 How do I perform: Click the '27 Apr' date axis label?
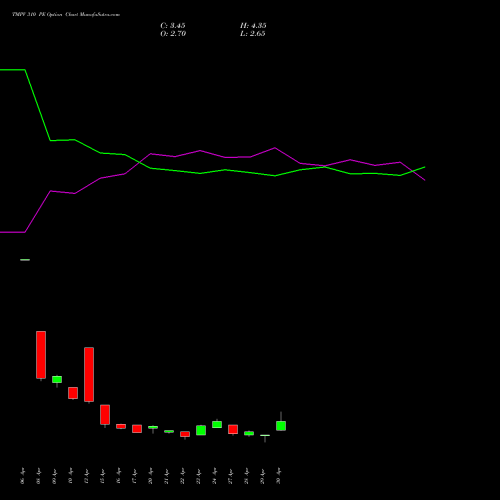click(230, 476)
